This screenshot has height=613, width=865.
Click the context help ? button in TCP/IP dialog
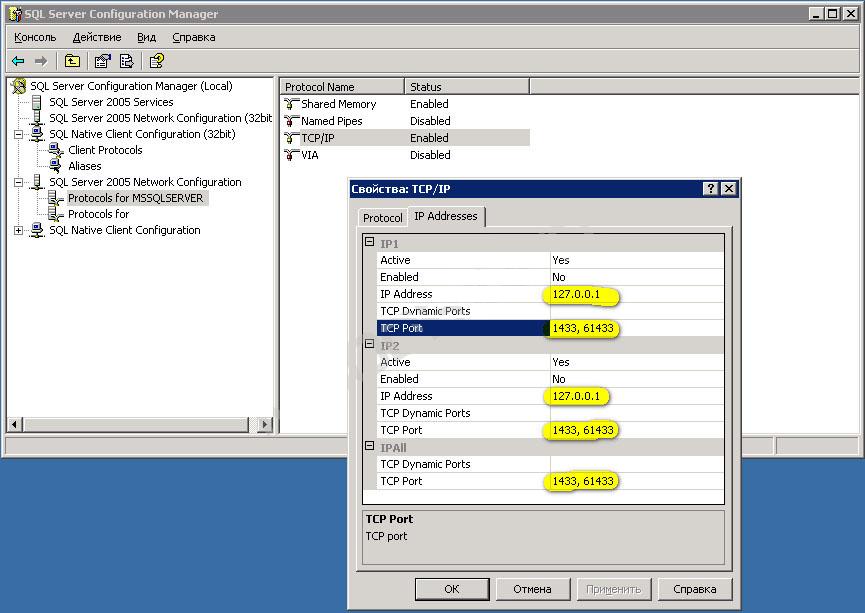coord(711,189)
